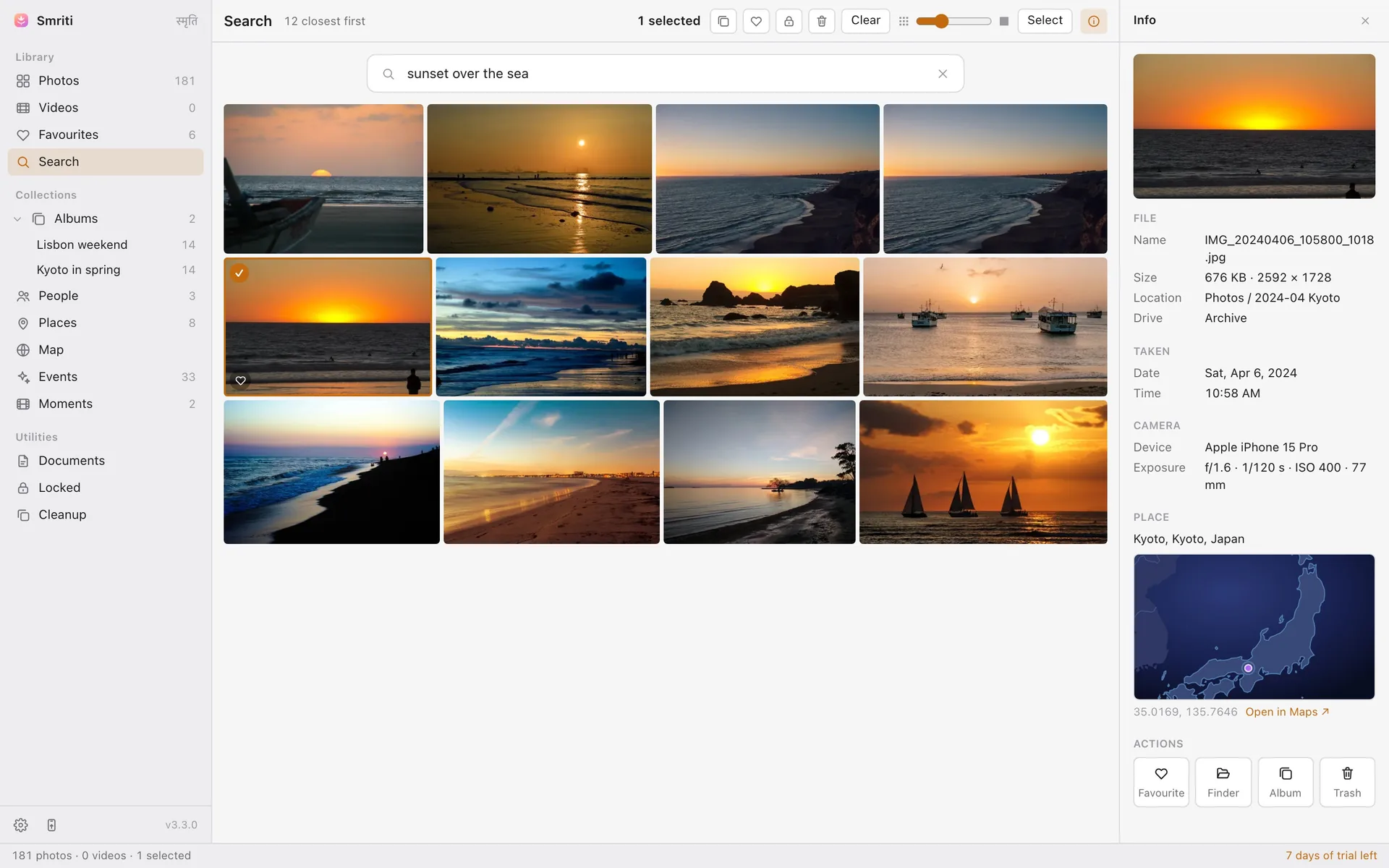1389x868 pixels.
Task: Choose small grid size icon
Action: pyautogui.click(x=904, y=21)
